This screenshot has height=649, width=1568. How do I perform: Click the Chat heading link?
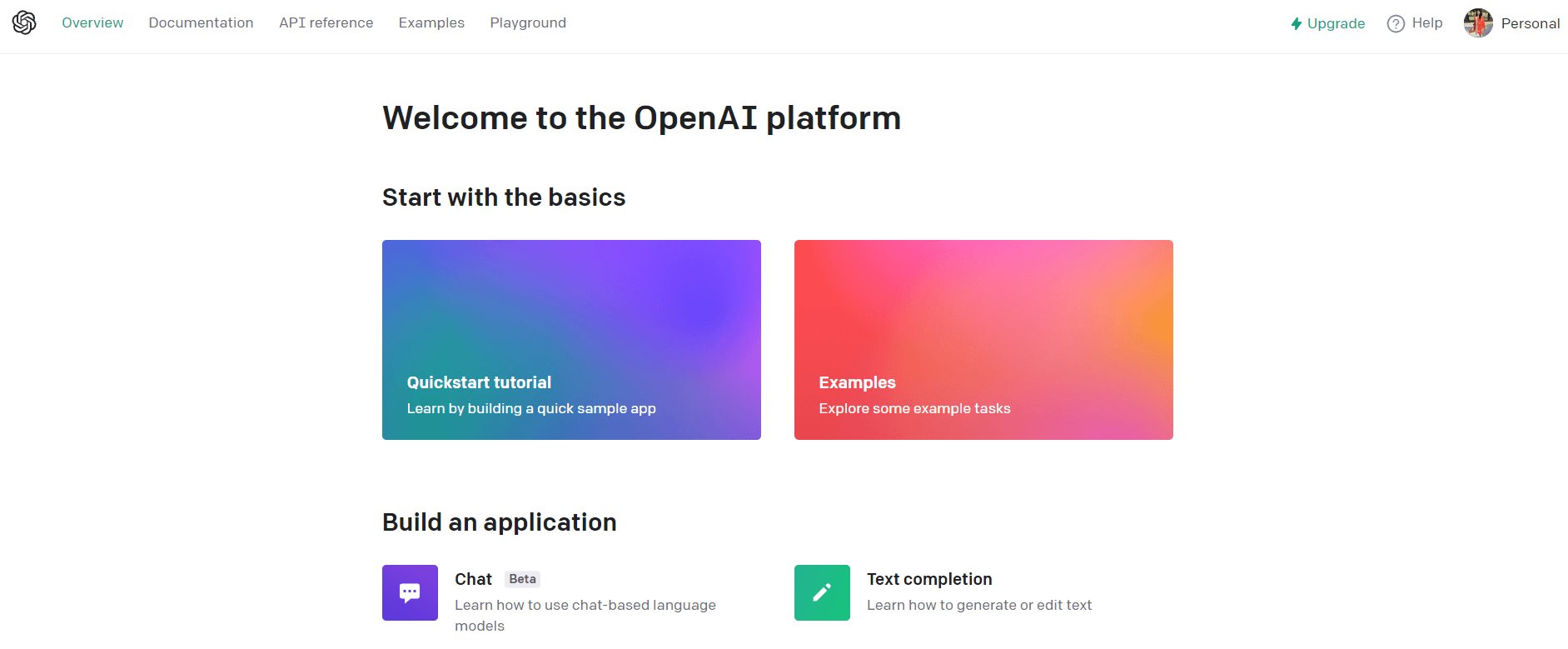473,579
